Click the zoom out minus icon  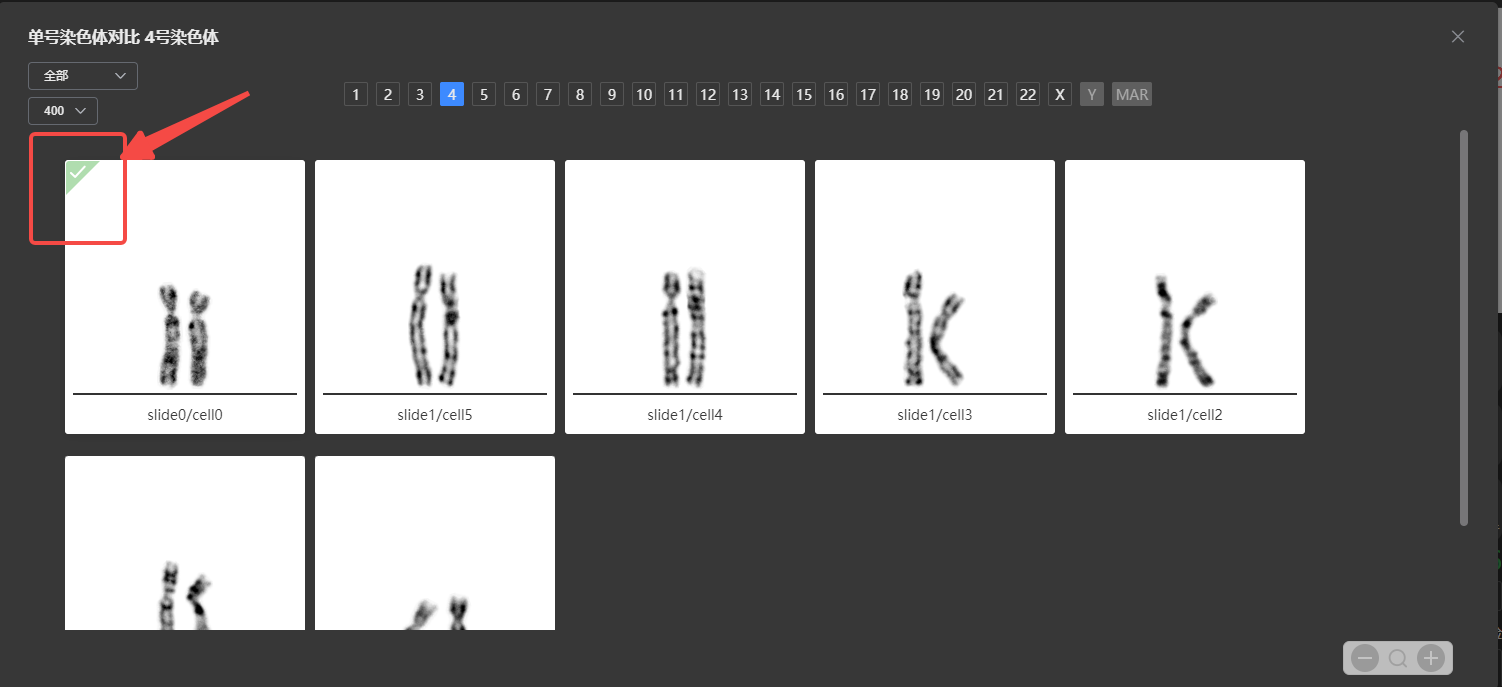[1365, 658]
